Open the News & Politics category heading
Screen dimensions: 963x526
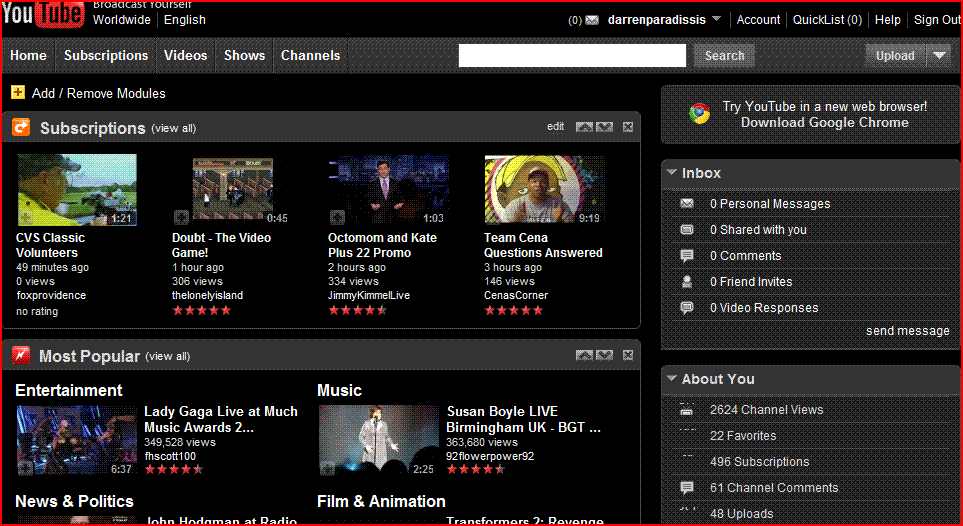pyautogui.click(x=74, y=501)
